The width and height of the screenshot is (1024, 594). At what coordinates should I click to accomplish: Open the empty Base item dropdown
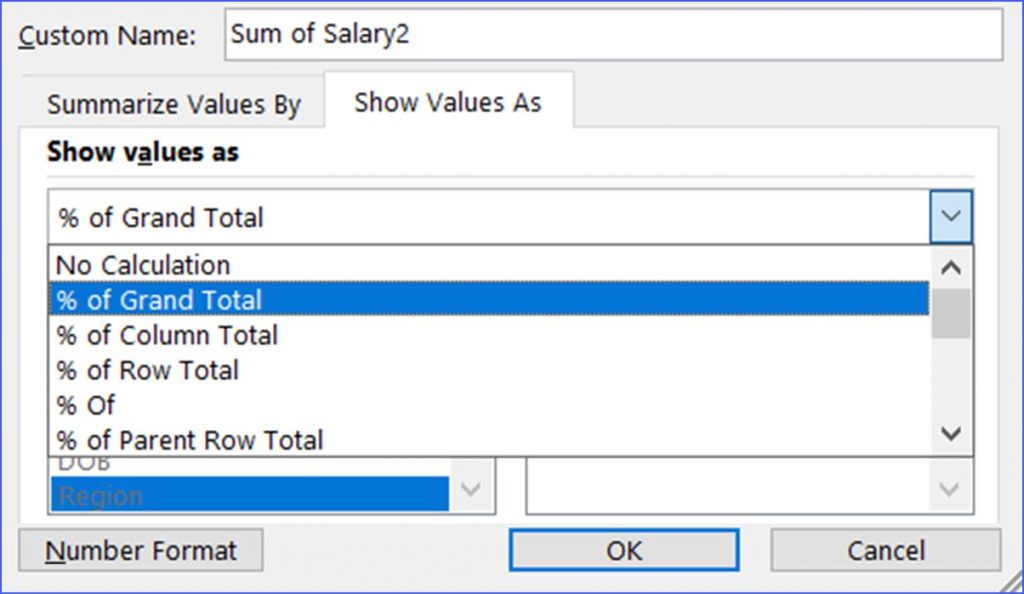947,489
